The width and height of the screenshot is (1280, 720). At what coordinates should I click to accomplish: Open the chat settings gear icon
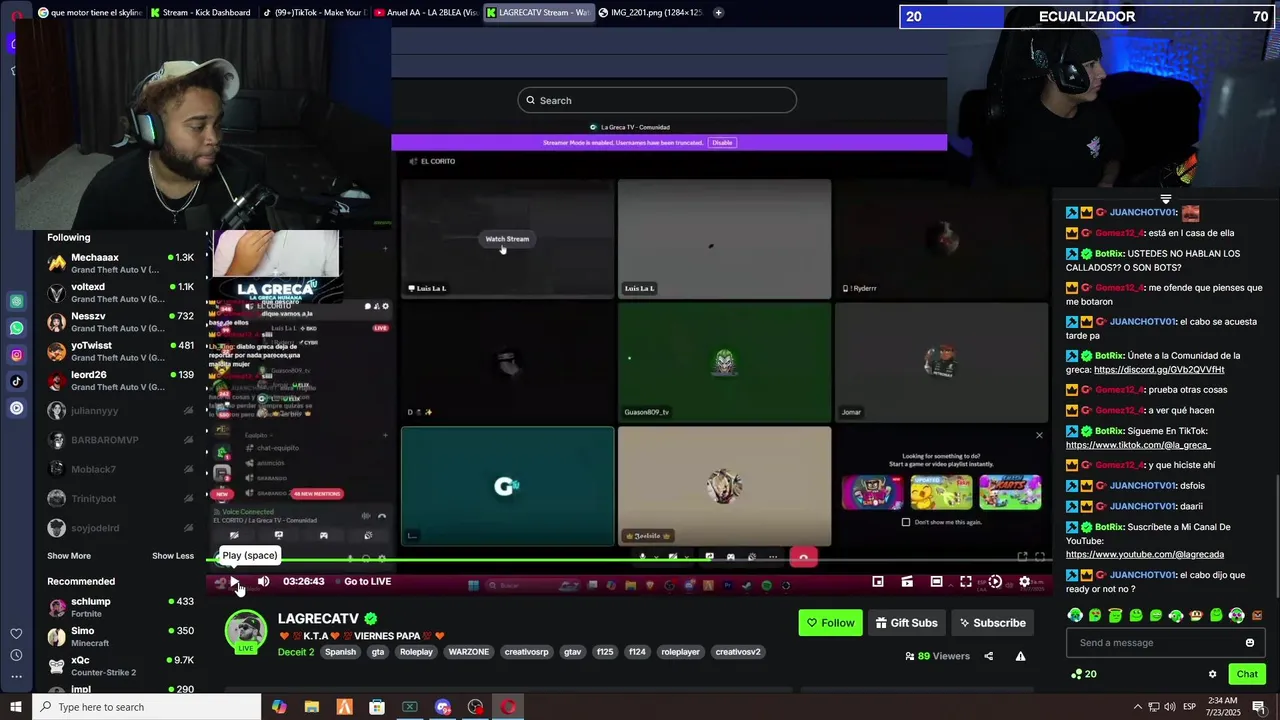[1212, 674]
